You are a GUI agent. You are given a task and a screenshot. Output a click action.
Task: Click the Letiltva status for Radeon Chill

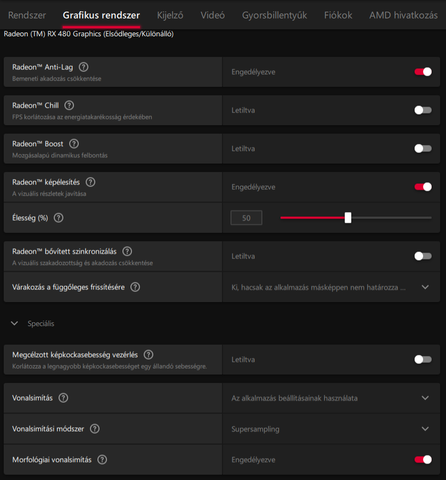(243, 110)
